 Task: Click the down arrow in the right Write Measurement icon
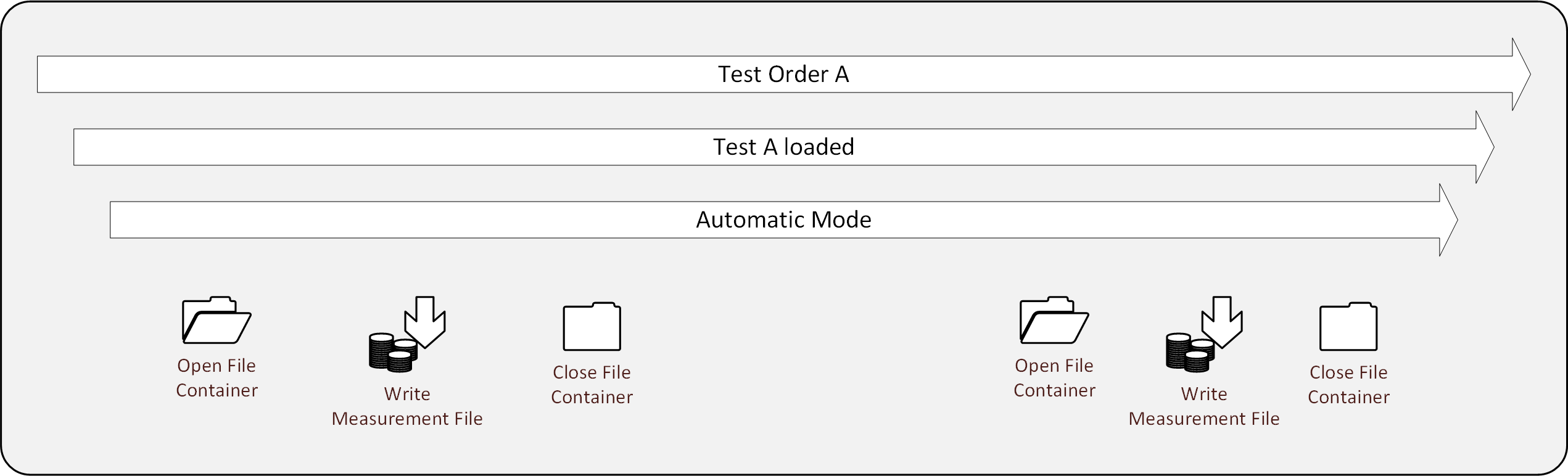[x=1222, y=322]
